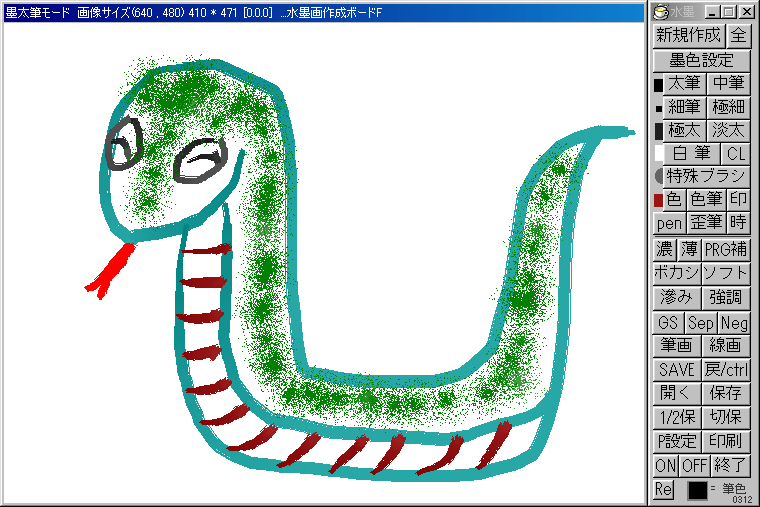Screen dimensions: 760x507
Task: Apply the 濃 darken effect
Action: coord(665,250)
